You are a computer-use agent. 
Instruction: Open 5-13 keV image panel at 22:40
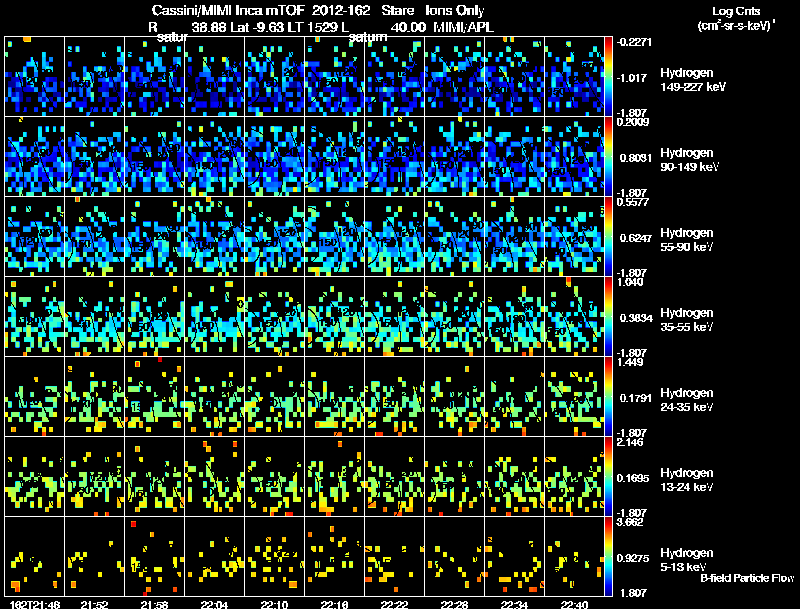click(574, 556)
